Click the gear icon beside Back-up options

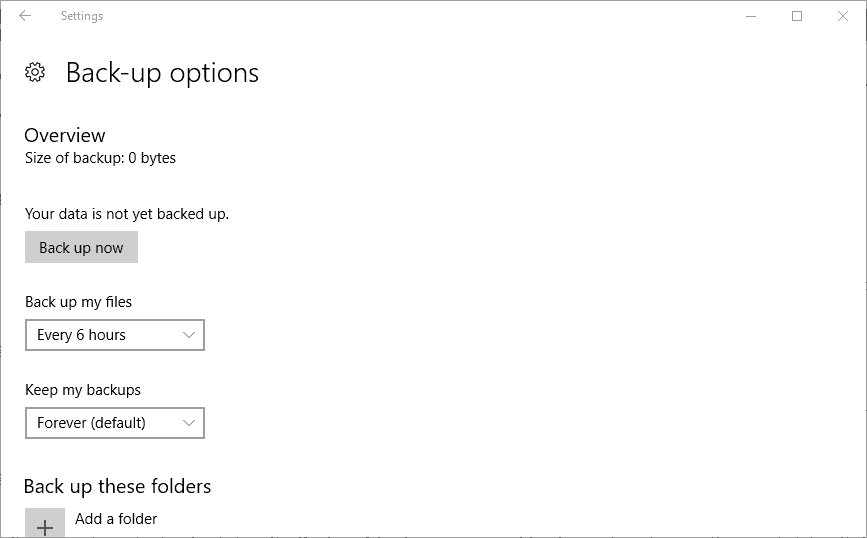pos(35,72)
